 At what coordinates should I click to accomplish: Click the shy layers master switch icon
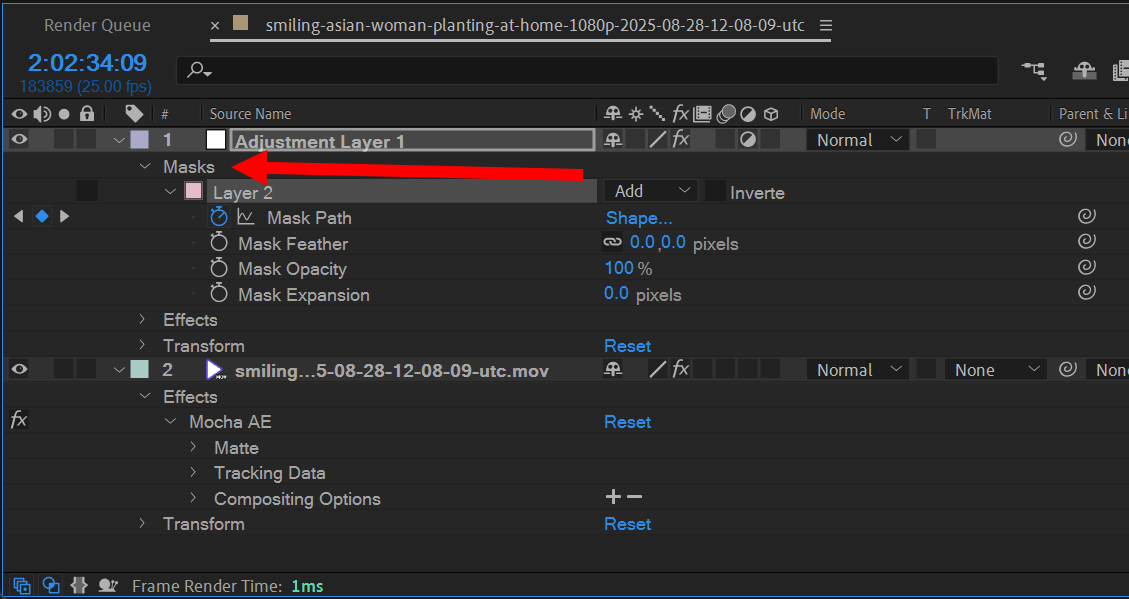(1084, 71)
